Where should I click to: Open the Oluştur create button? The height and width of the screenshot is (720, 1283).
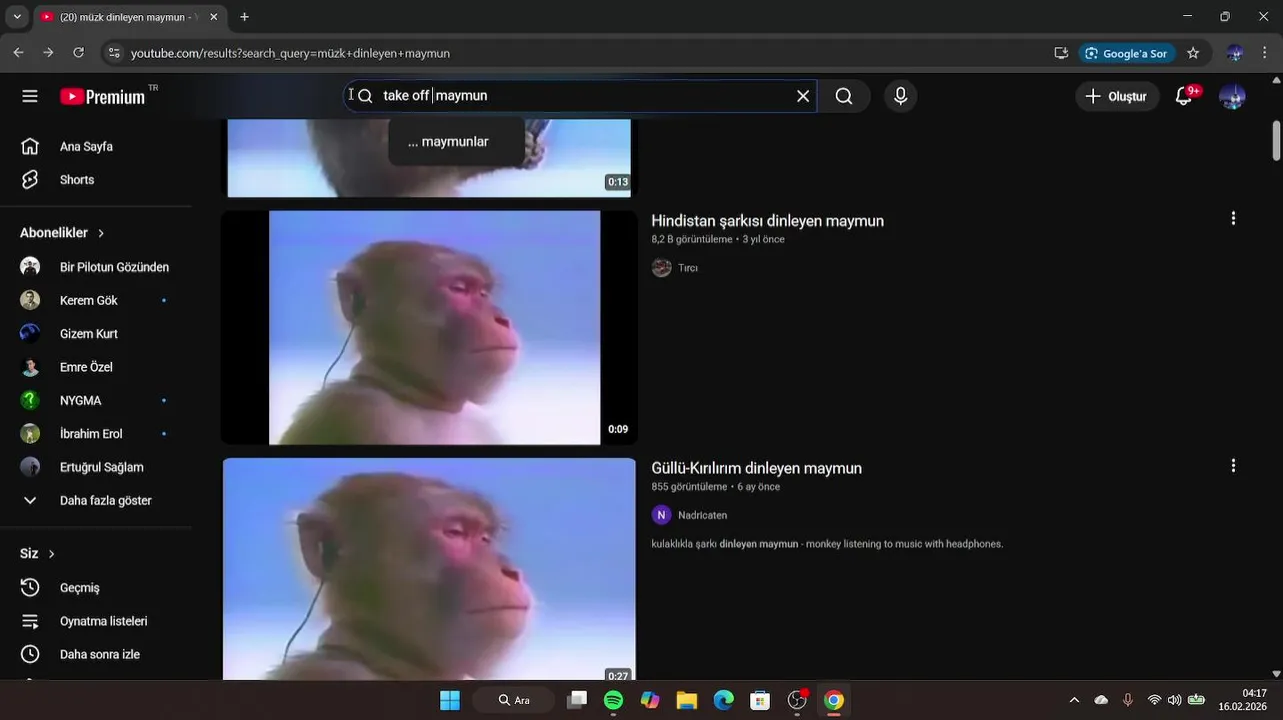pos(1117,96)
